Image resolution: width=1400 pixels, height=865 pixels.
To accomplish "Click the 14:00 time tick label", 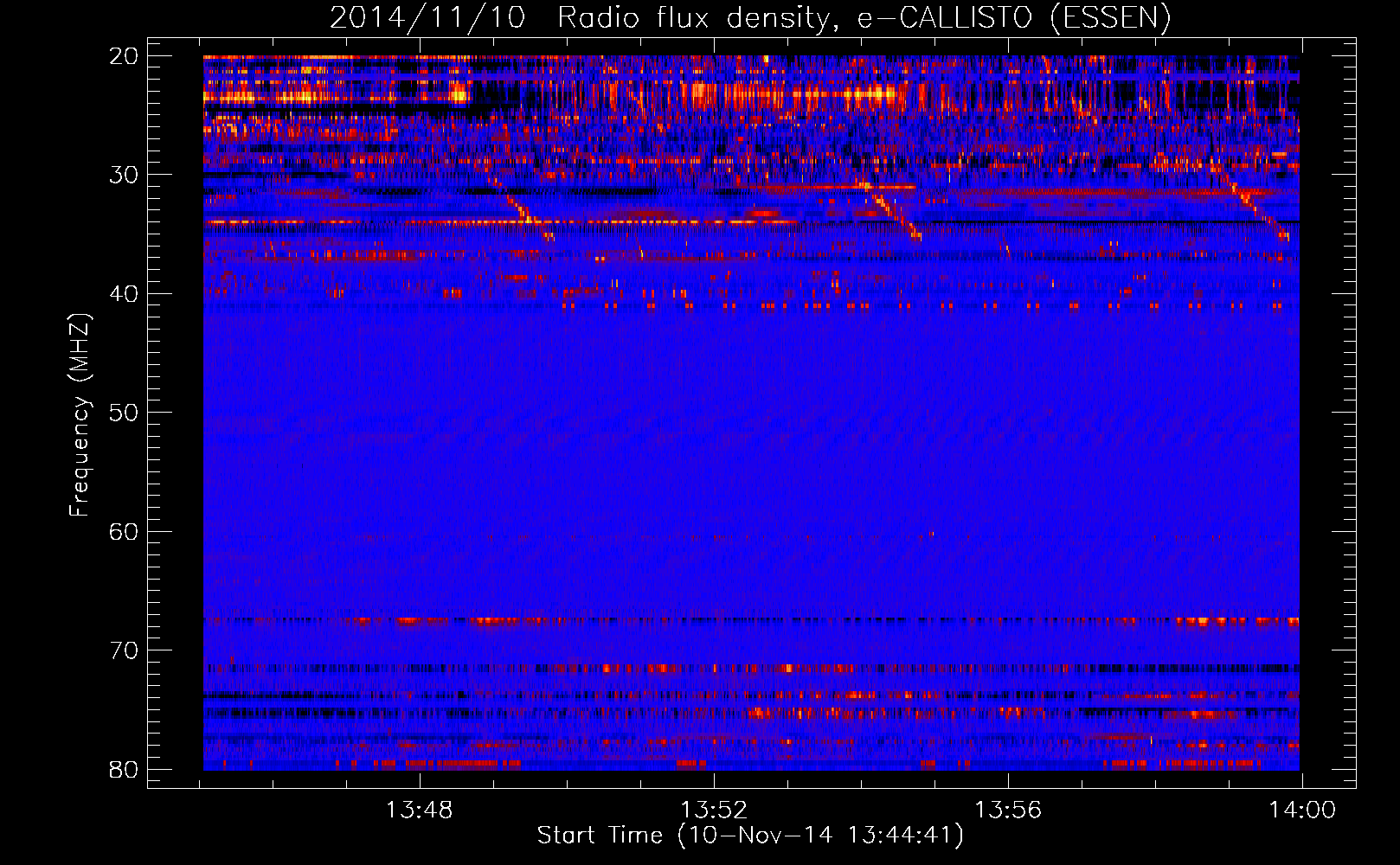I will click(1302, 811).
